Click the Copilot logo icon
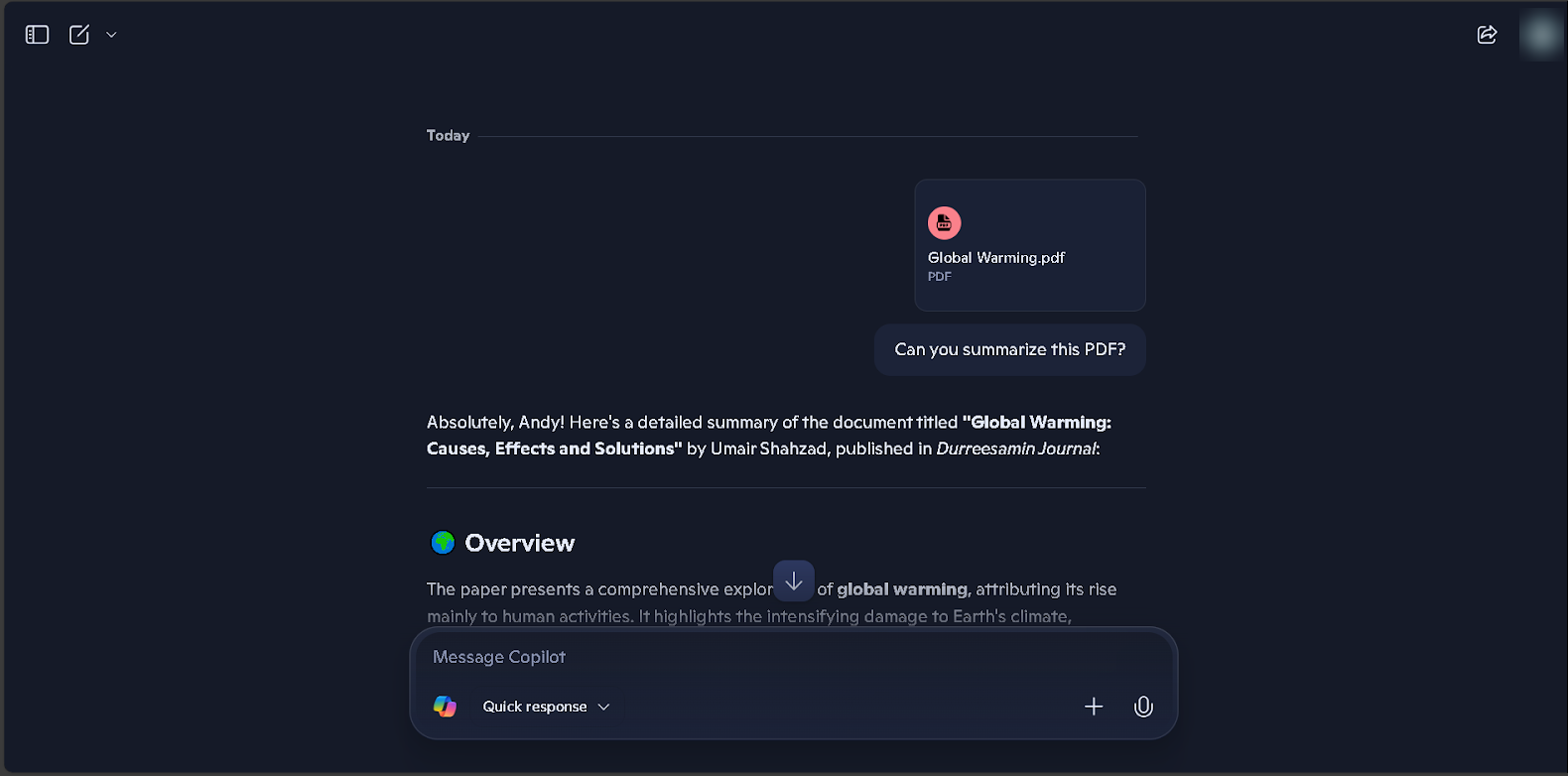The height and width of the screenshot is (776, 1568). pos(445,707)
